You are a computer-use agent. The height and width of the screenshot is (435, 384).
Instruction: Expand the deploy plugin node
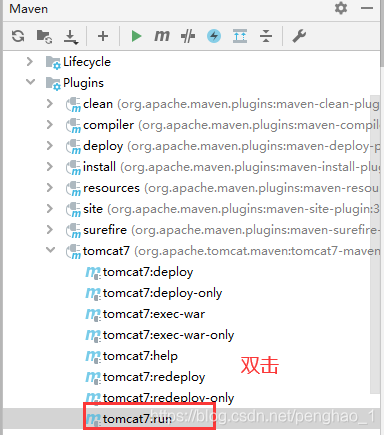50,146
